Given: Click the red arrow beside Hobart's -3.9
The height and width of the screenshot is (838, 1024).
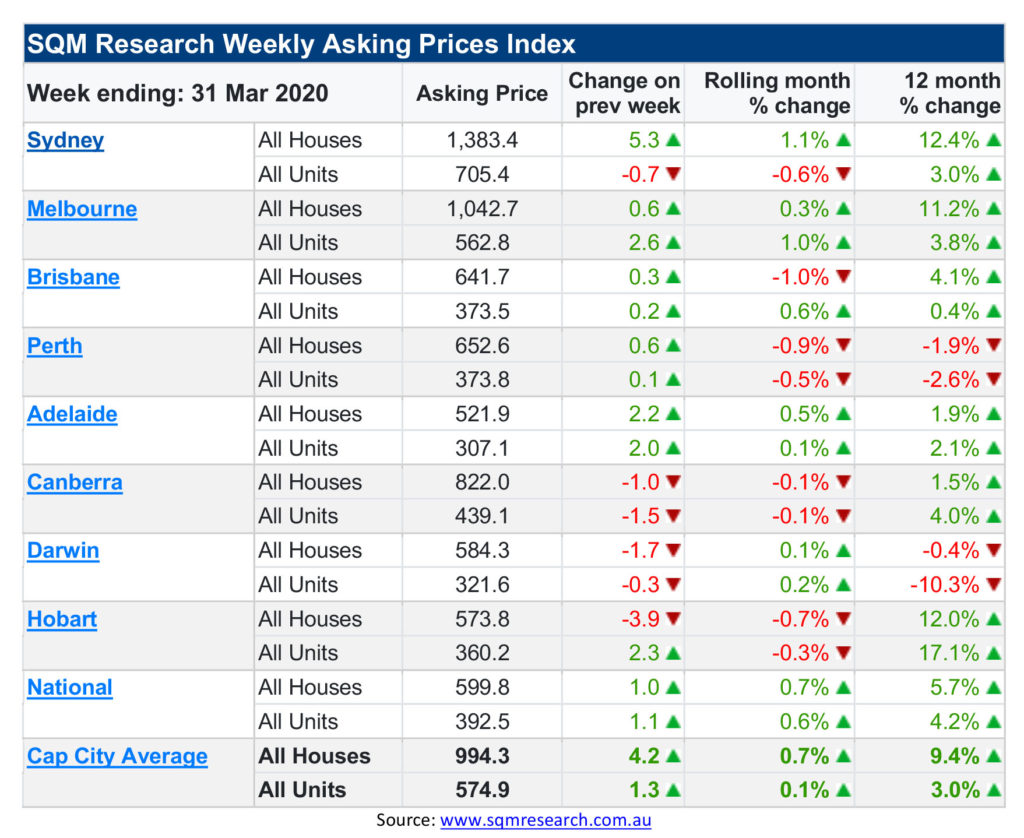Looking at the screenshot, I should pos(673,619).
